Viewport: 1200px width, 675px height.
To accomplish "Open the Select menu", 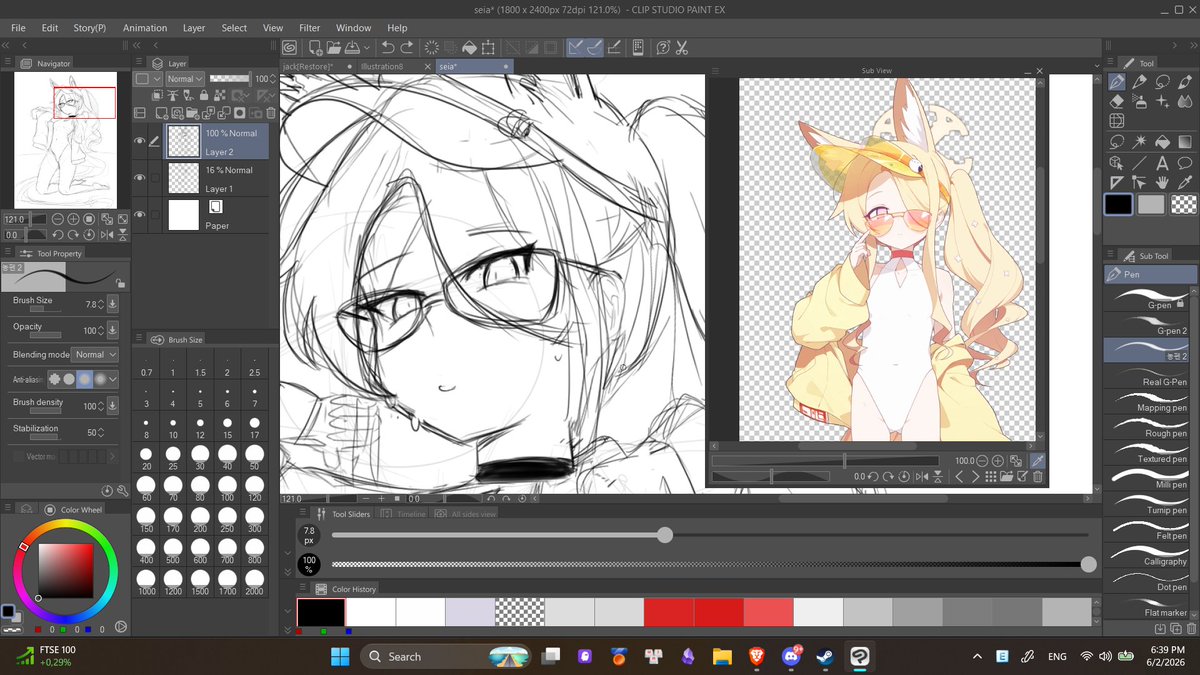I will (x=234, y=28).
